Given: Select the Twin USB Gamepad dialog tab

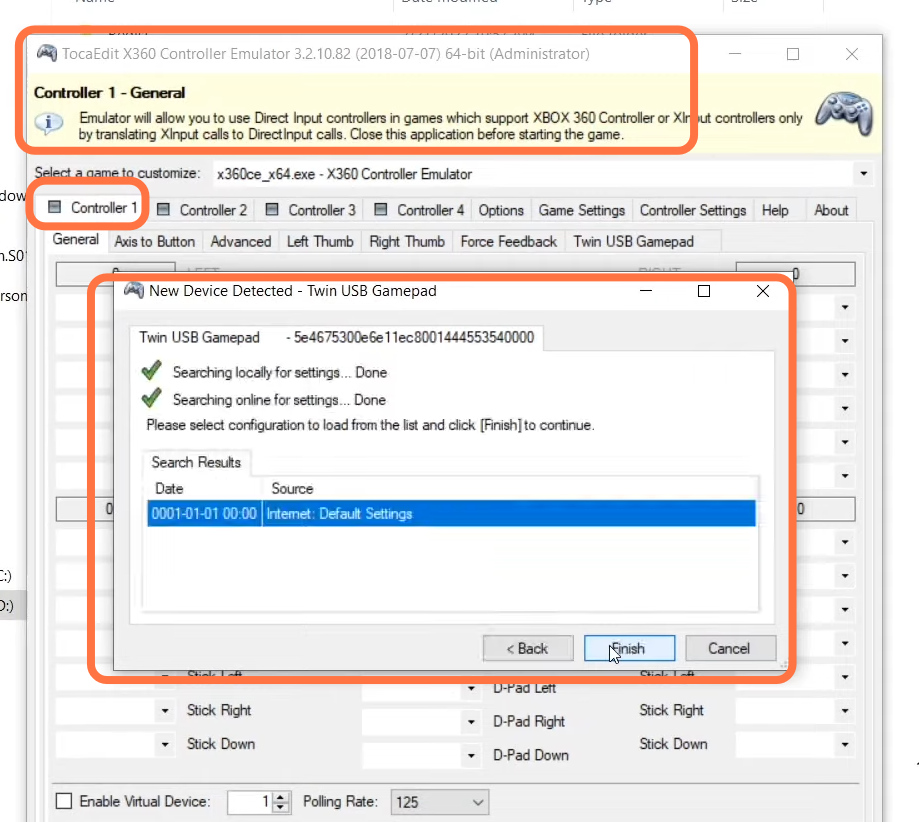Looking at the screenshot, I should pos(336,338).
